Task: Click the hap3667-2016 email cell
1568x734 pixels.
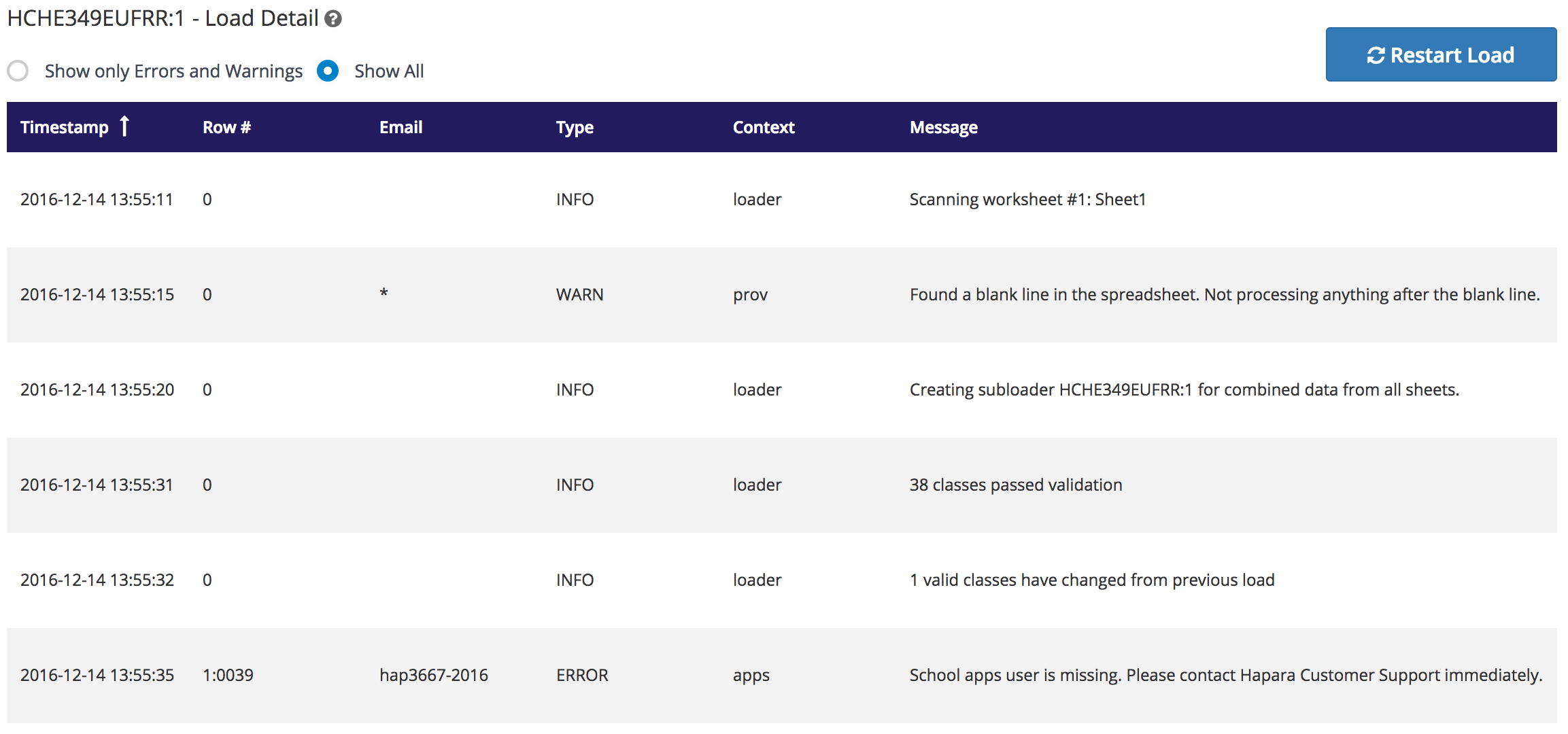Action: (x=434, y=675)
